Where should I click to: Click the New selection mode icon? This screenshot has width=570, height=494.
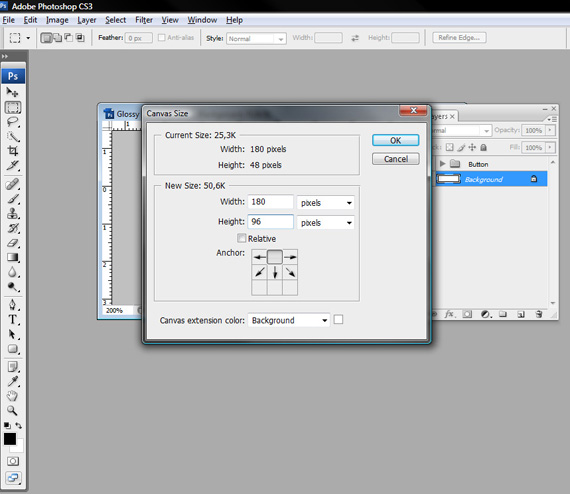(x=46, y=37)
